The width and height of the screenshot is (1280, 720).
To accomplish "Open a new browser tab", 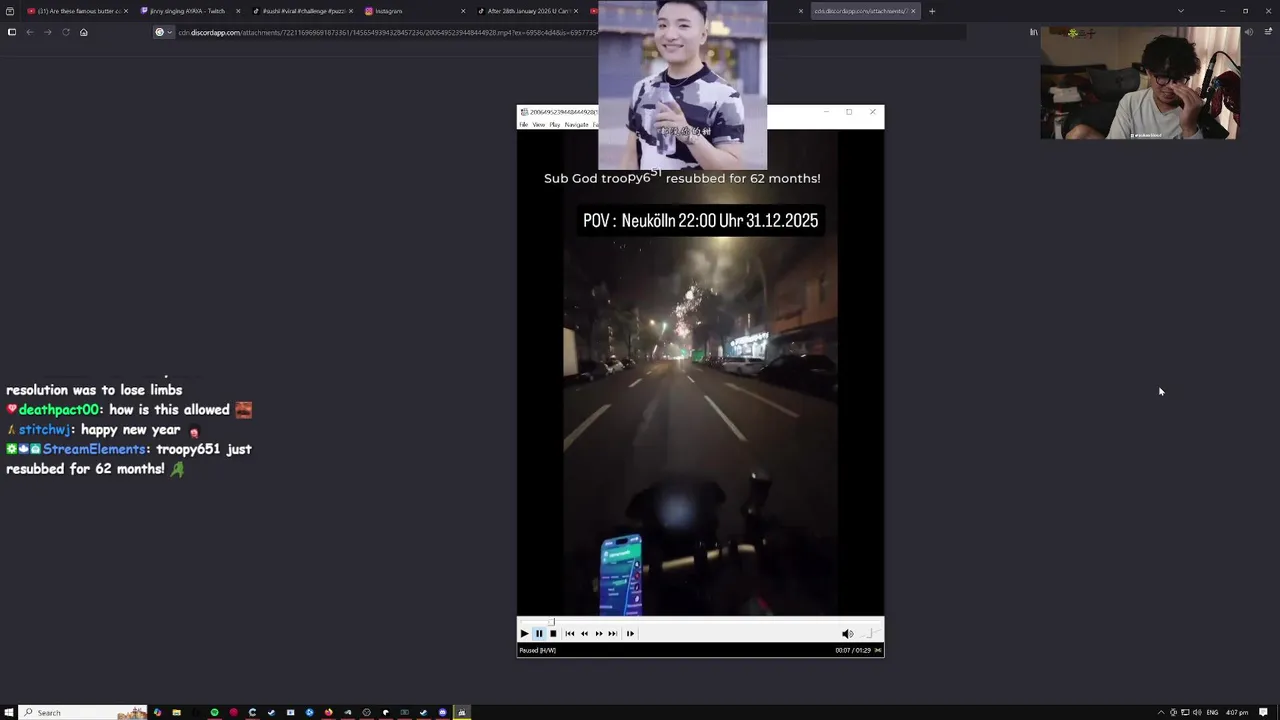I will point(932,11).
